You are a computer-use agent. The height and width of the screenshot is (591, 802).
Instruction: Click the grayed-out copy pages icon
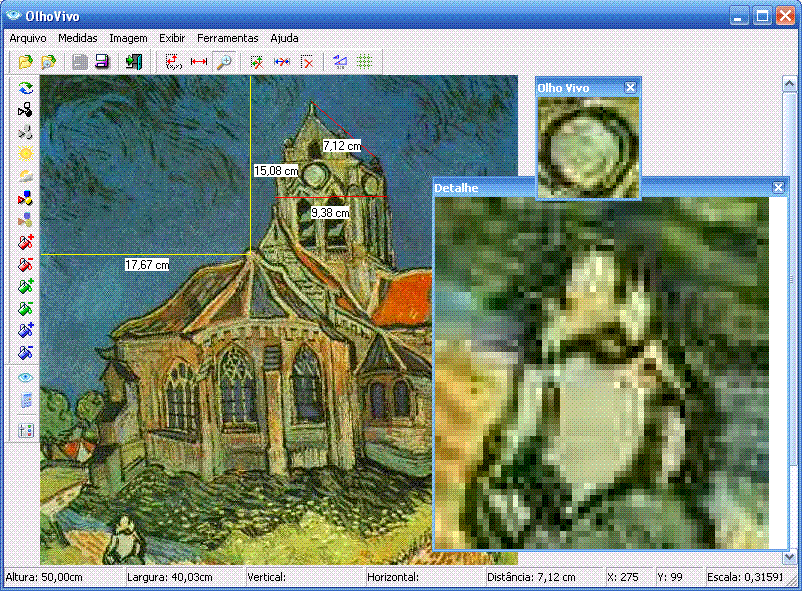79,62
